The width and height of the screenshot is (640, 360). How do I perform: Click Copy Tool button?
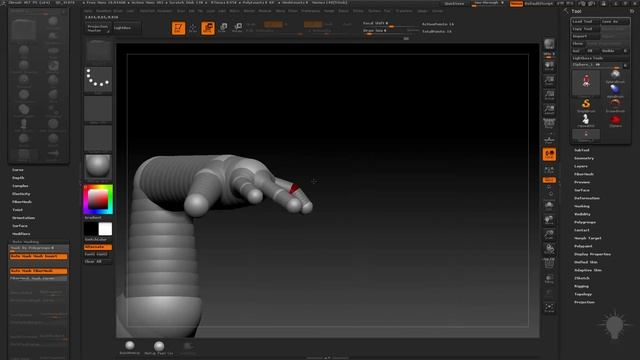coord(585,29)
